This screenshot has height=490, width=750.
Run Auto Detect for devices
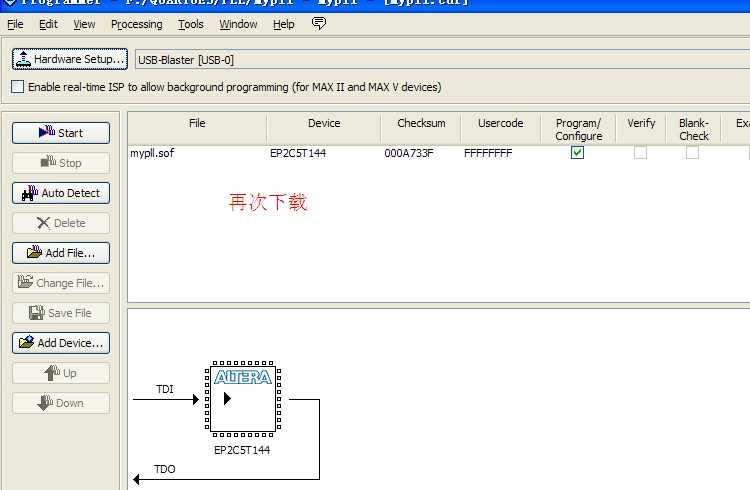[61, 193]
